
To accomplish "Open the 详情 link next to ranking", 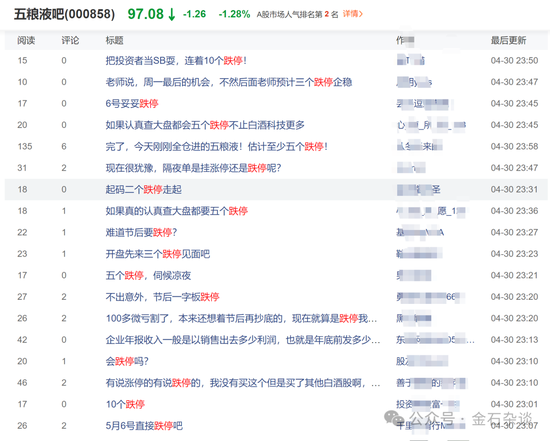I will coord(353,14).
